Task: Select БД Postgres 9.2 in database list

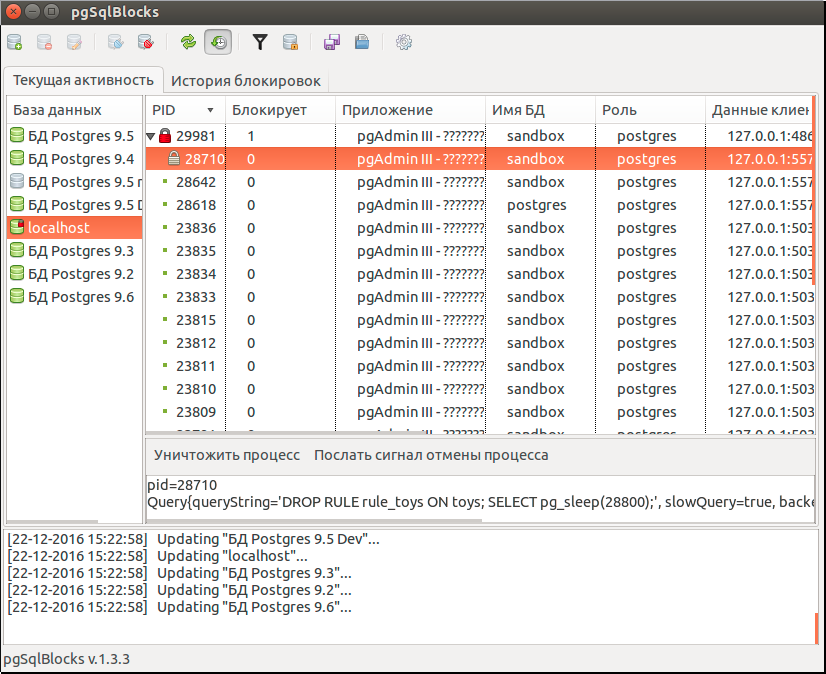Action: 75,274
